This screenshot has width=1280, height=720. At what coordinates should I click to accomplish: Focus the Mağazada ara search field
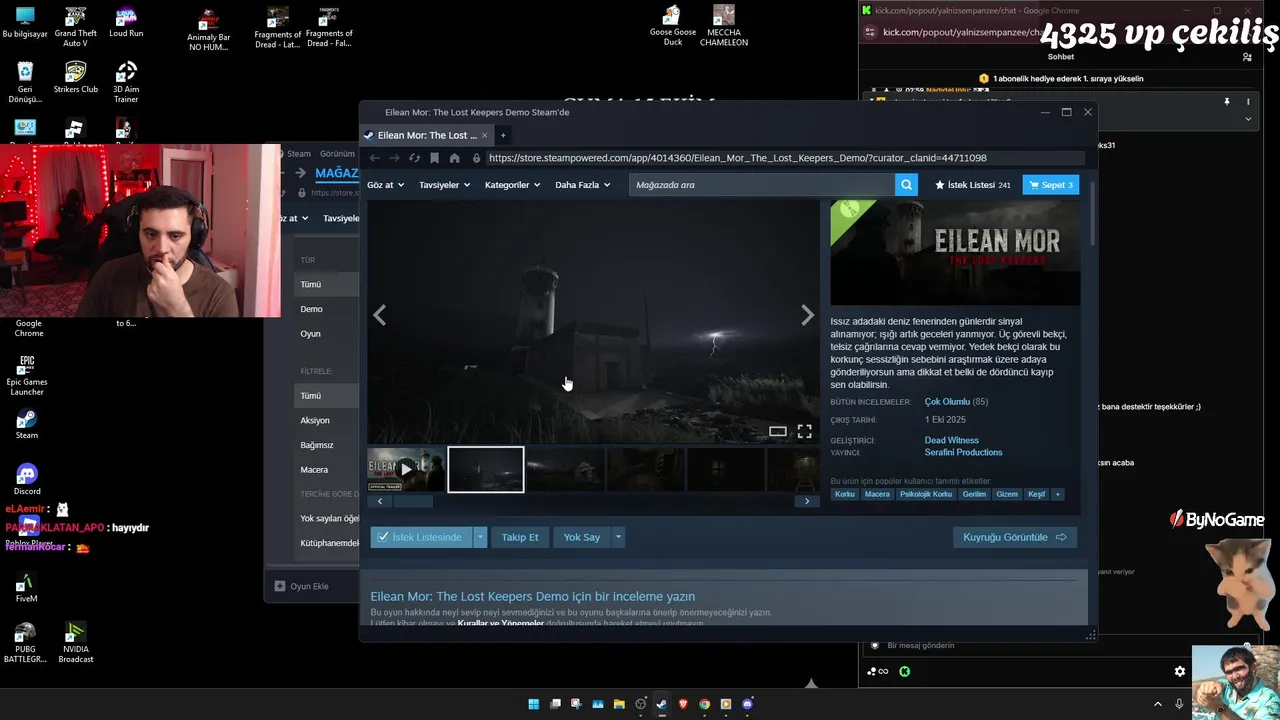(762, 185)
